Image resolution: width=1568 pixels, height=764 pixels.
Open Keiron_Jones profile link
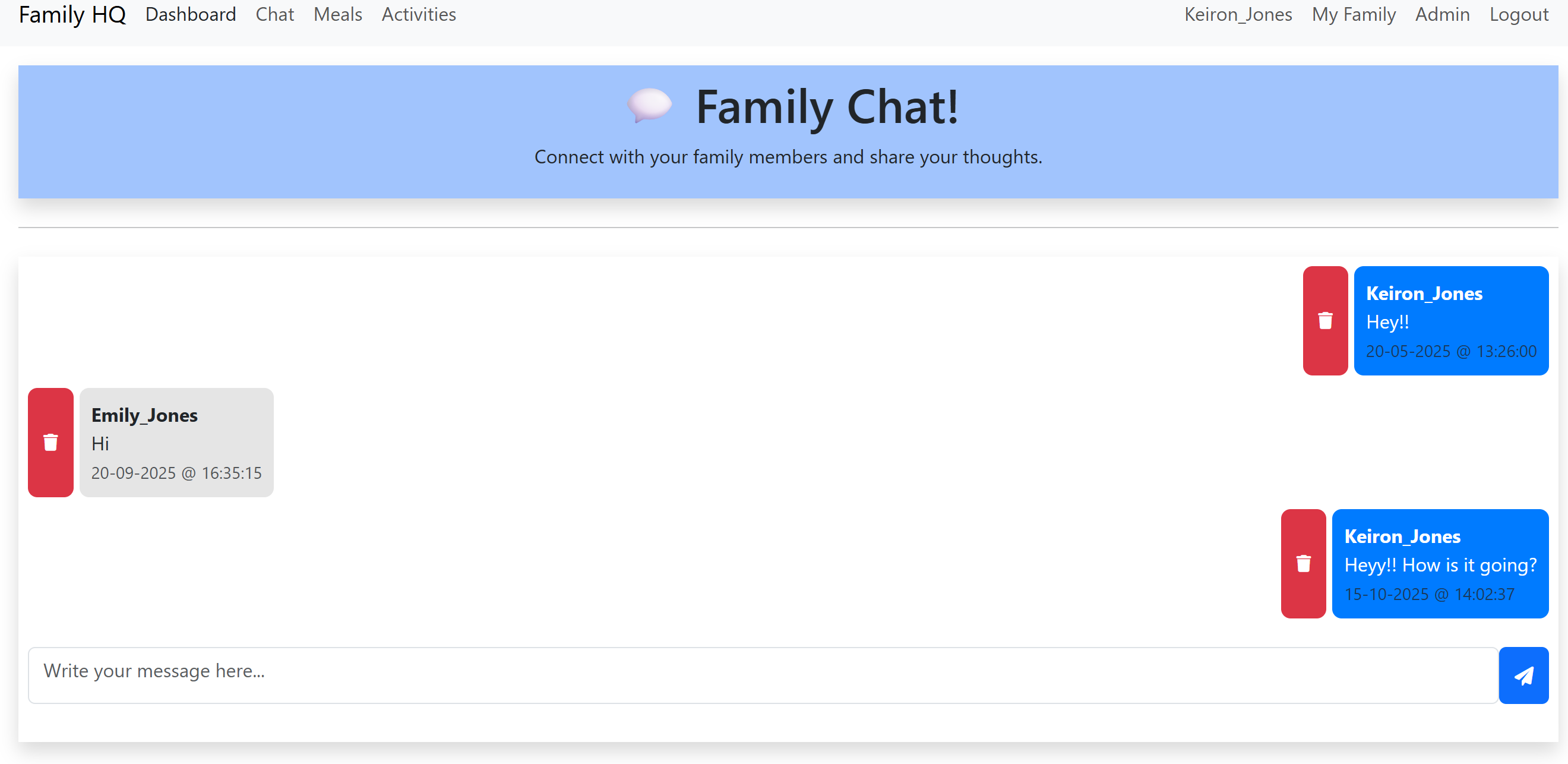pos(1238,14)
